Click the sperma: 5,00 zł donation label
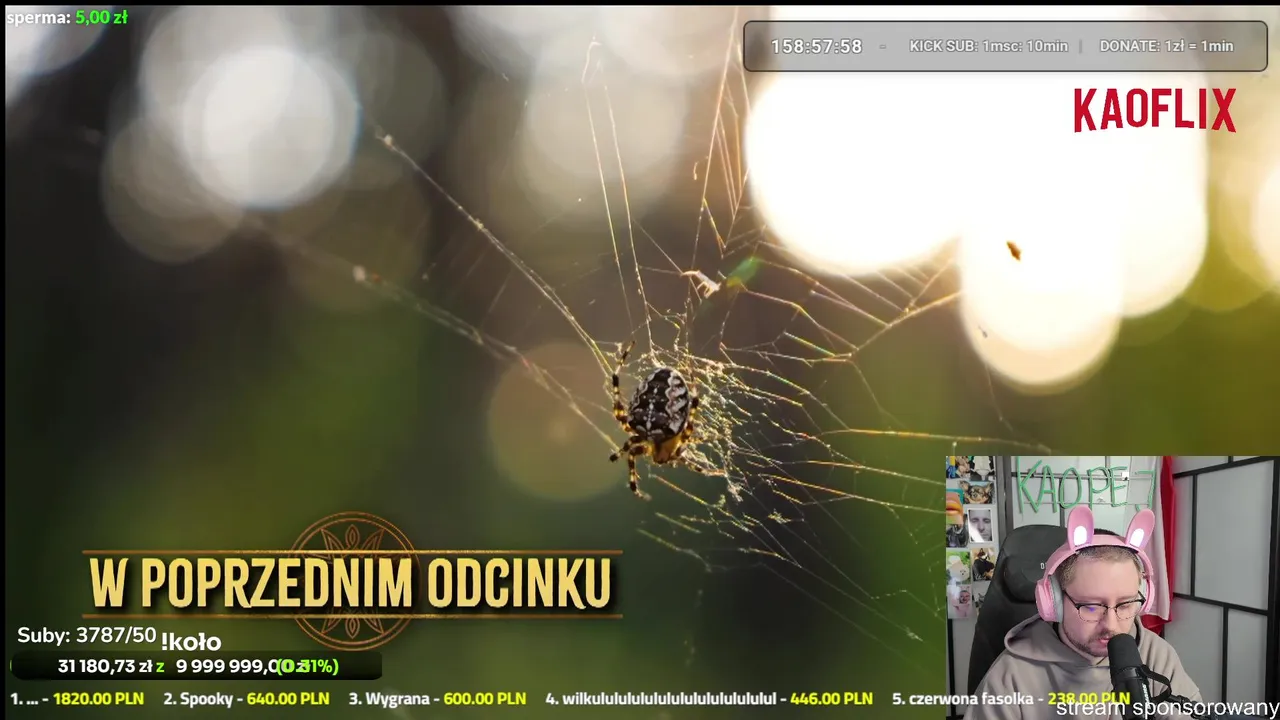This screenshot has height=720, width=1280. pyautogui.click(x=67, y=17)
